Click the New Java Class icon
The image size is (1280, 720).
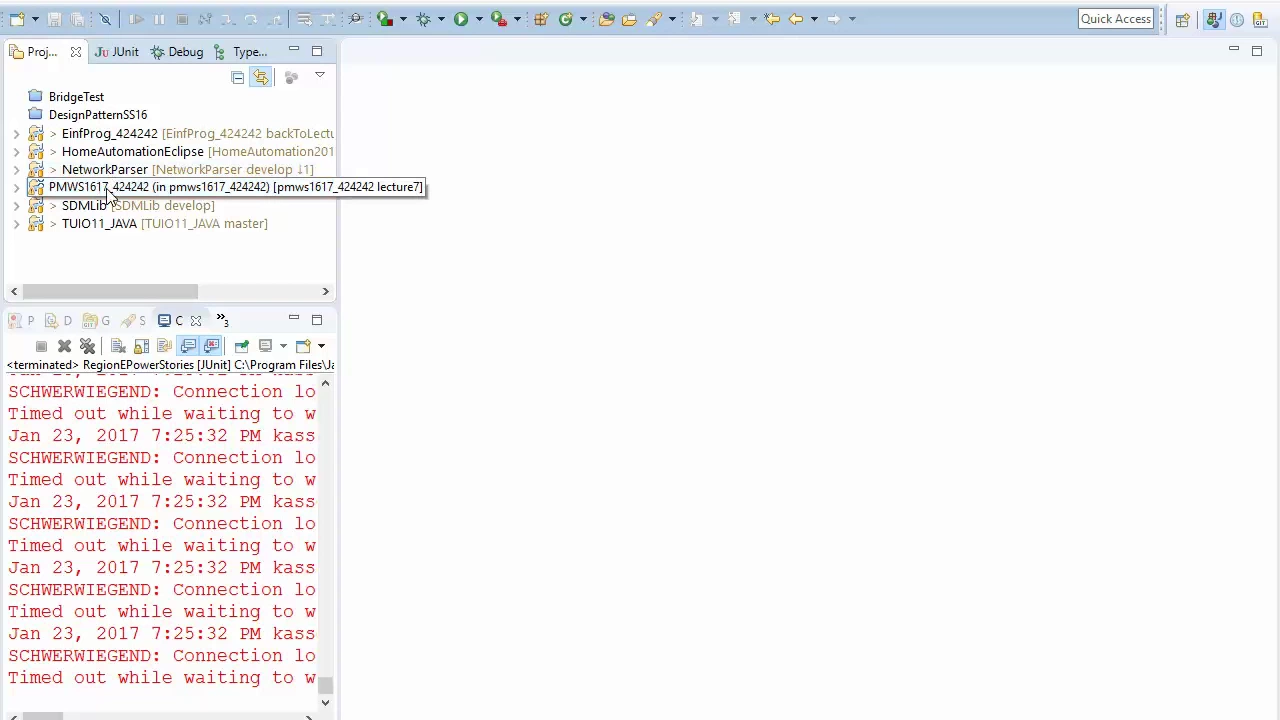coord(565,19)
